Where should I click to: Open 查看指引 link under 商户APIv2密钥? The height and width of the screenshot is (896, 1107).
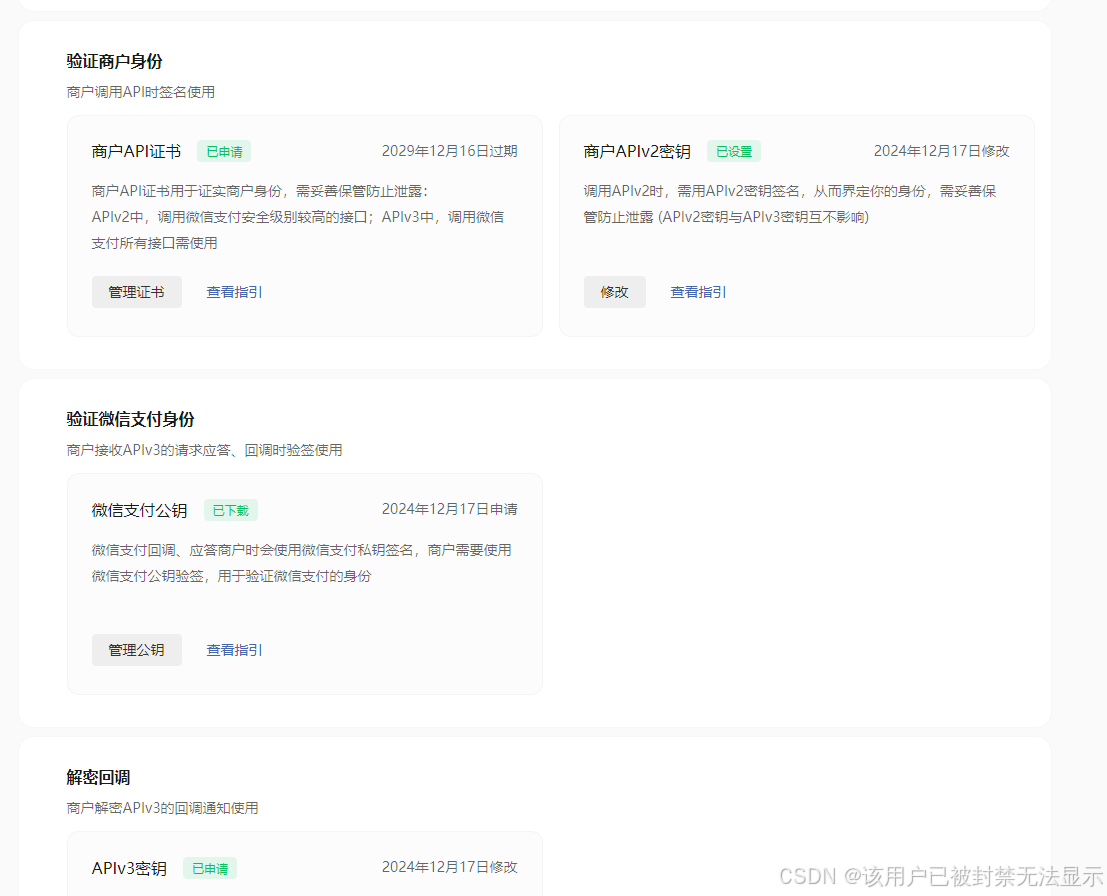[698, 292]
